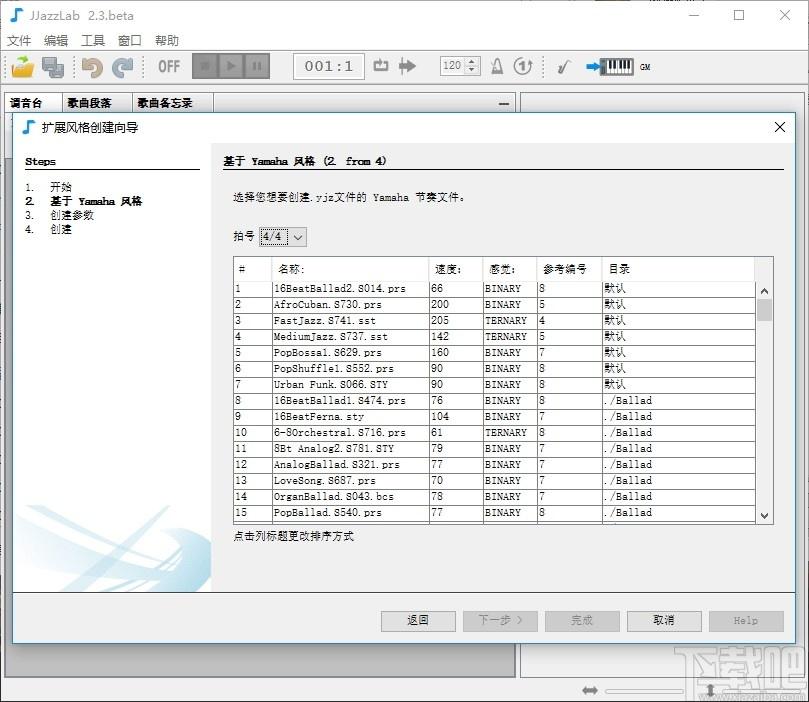Viewport: 809px width, 702px height.
Task: Select row PopShuffle1.S552.prs
Action: 494,369
